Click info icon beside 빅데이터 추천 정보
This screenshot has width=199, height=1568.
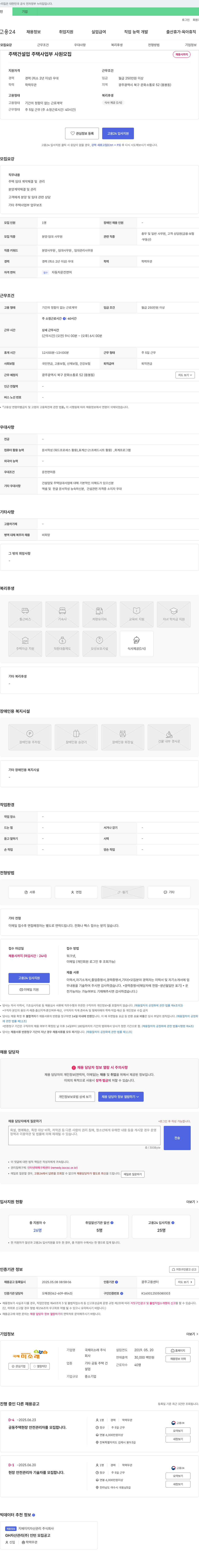click(34, 1515)
